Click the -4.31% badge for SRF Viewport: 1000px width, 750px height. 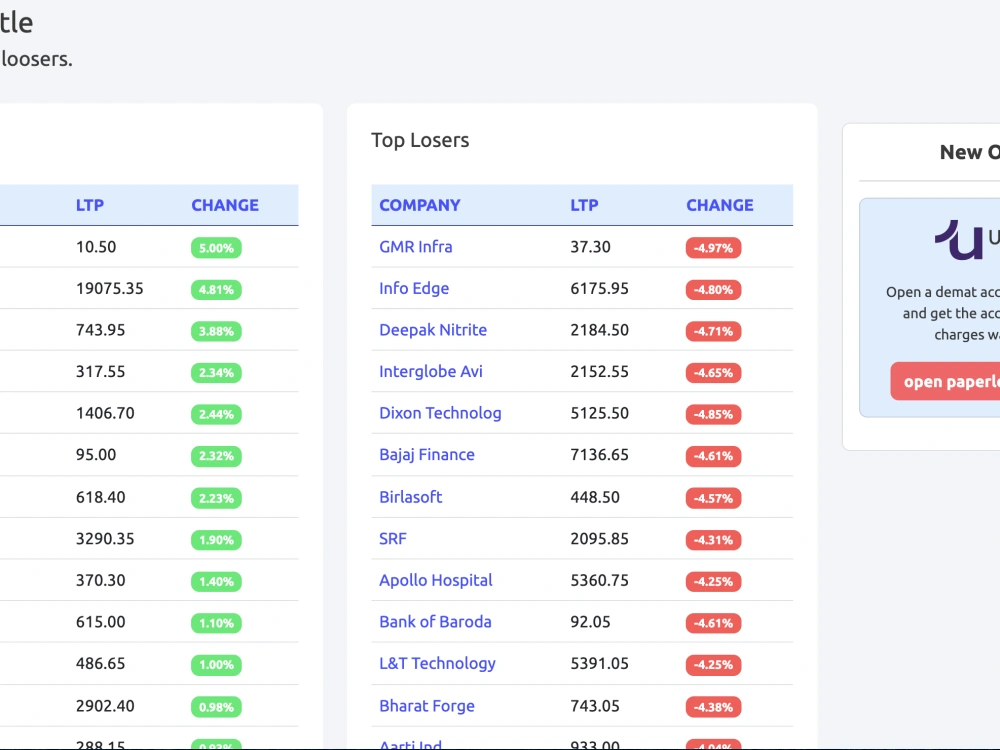pos(714,540)
